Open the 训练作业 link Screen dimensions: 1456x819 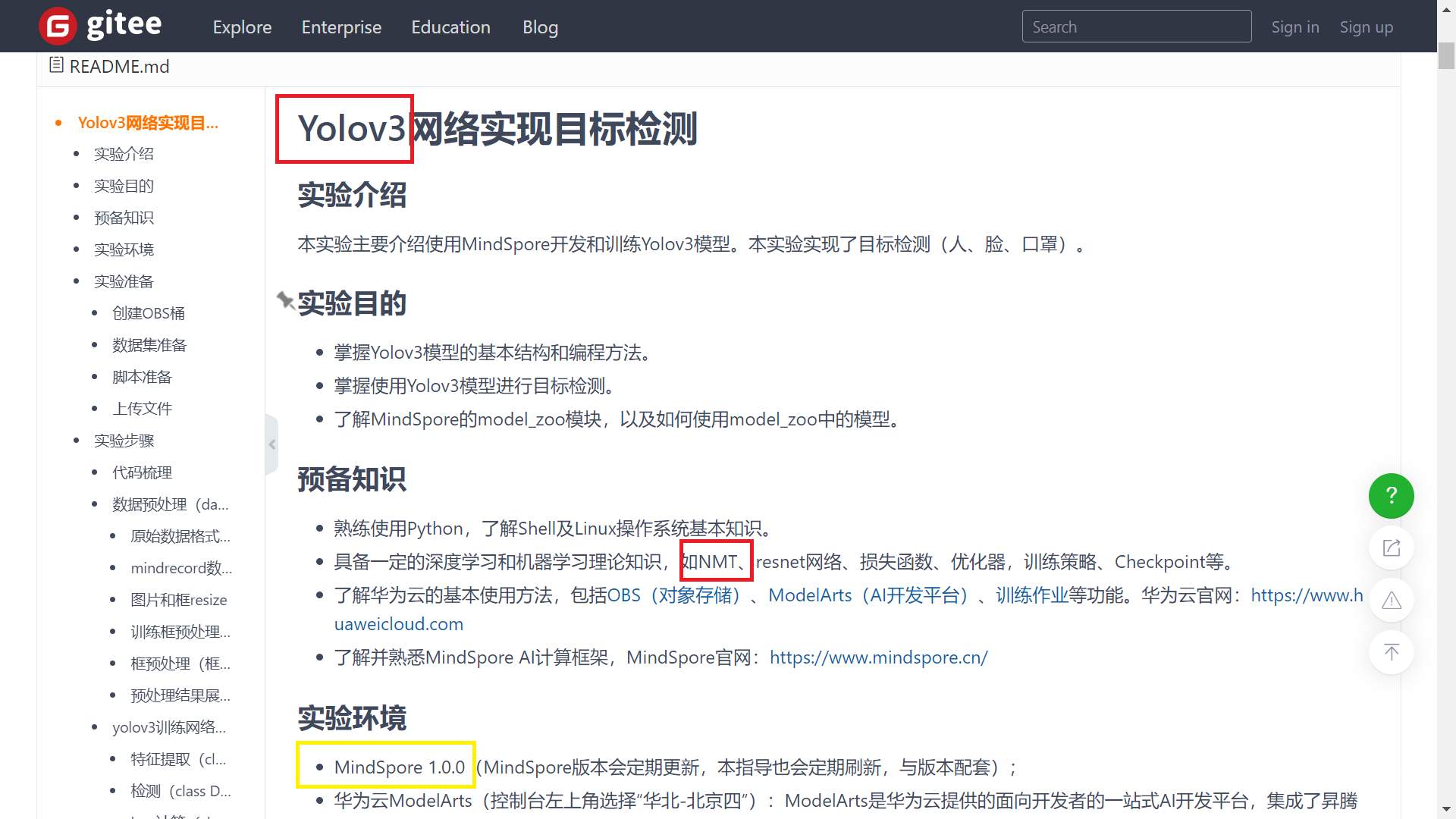point(1031,595)
